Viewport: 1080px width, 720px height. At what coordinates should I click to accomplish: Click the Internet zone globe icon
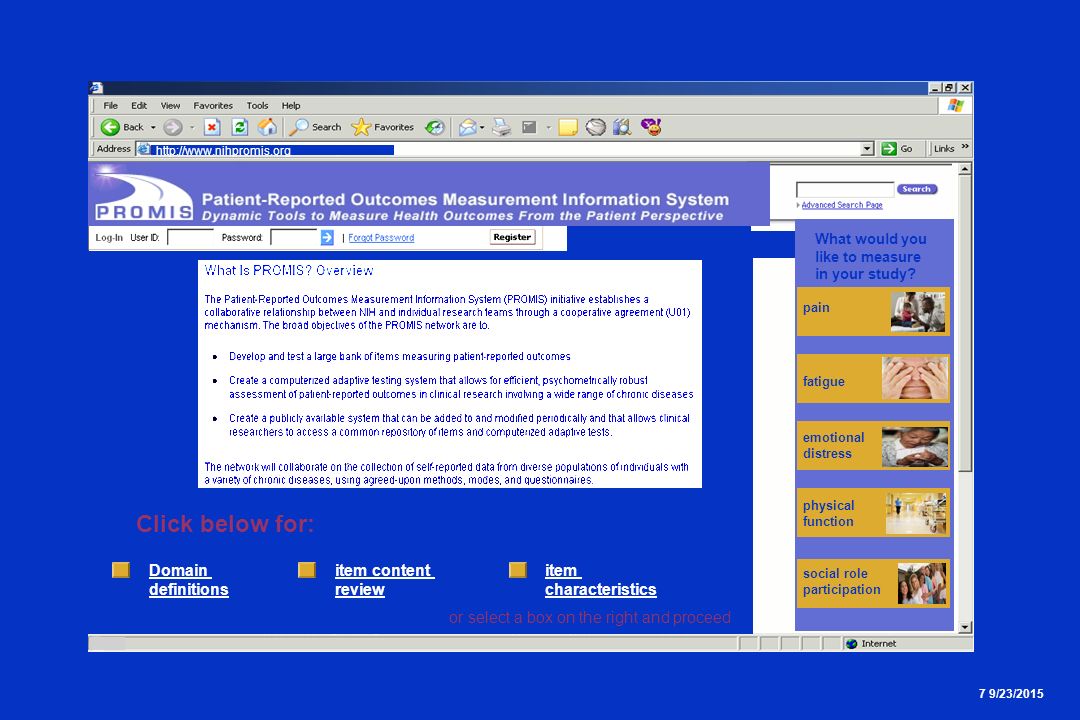coord(851,644)
